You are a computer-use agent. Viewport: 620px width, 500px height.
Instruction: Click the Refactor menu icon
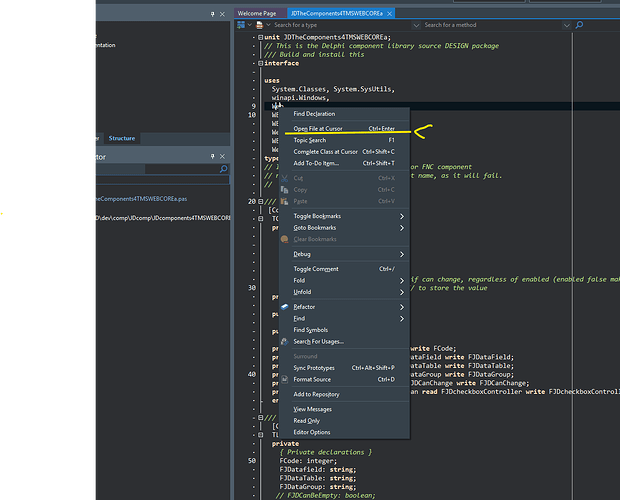tap(285, 307)
